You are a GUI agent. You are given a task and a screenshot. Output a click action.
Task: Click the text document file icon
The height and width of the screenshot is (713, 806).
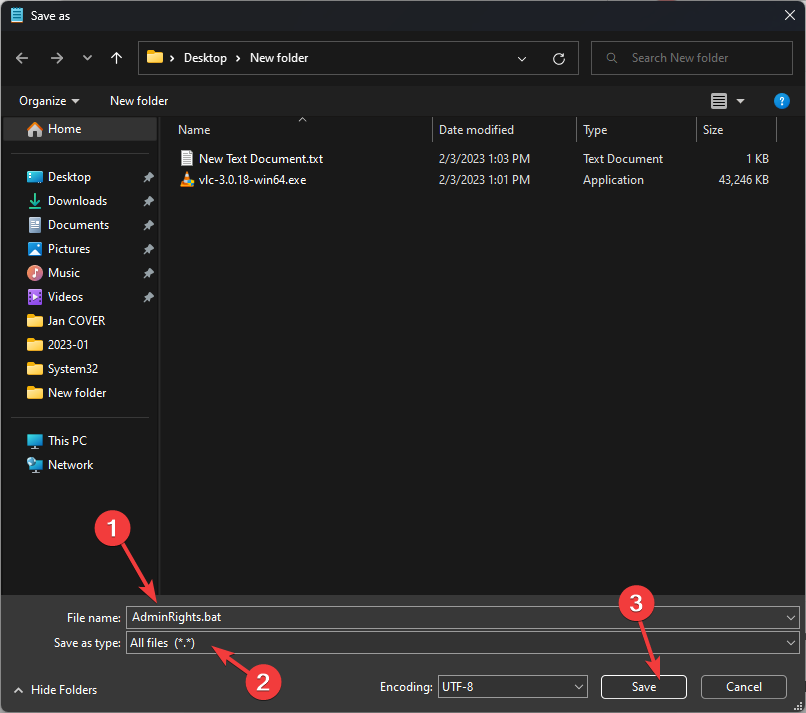(187, 158)
